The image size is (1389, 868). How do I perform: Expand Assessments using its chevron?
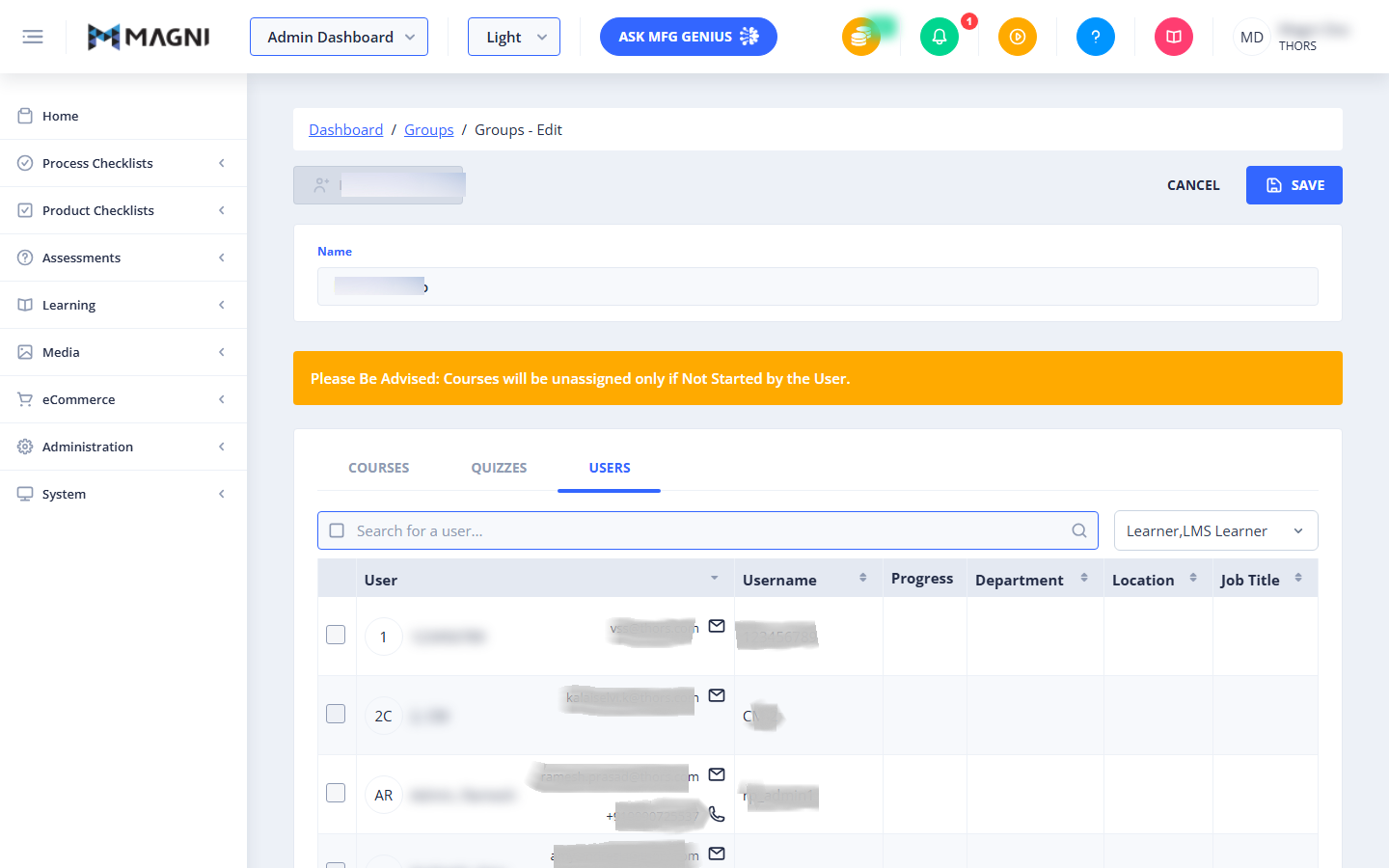point(222,258)
